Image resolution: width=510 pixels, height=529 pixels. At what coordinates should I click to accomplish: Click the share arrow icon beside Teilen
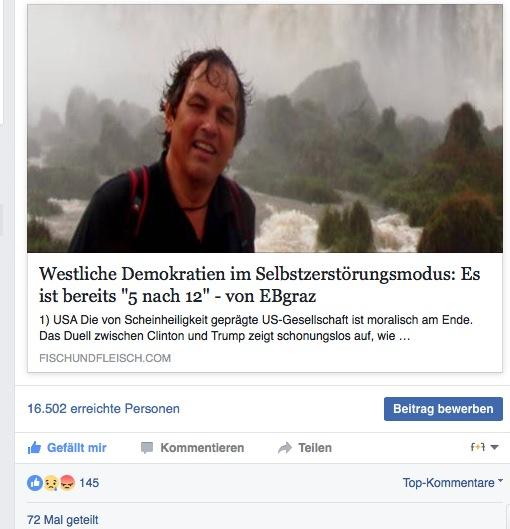click(x=285, y=448)
